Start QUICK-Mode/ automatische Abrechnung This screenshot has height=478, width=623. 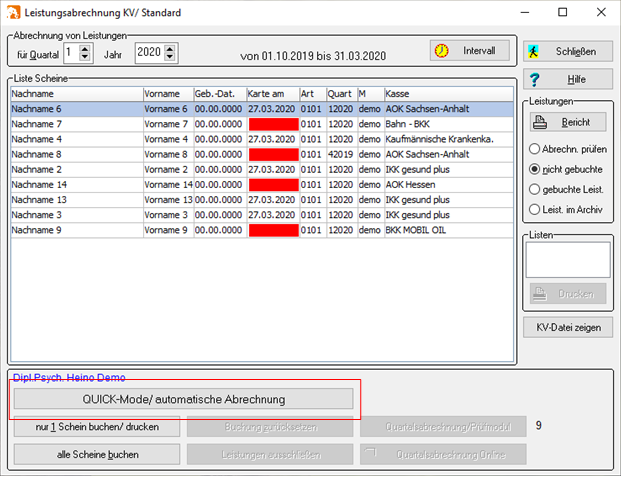tap(184, 399)
